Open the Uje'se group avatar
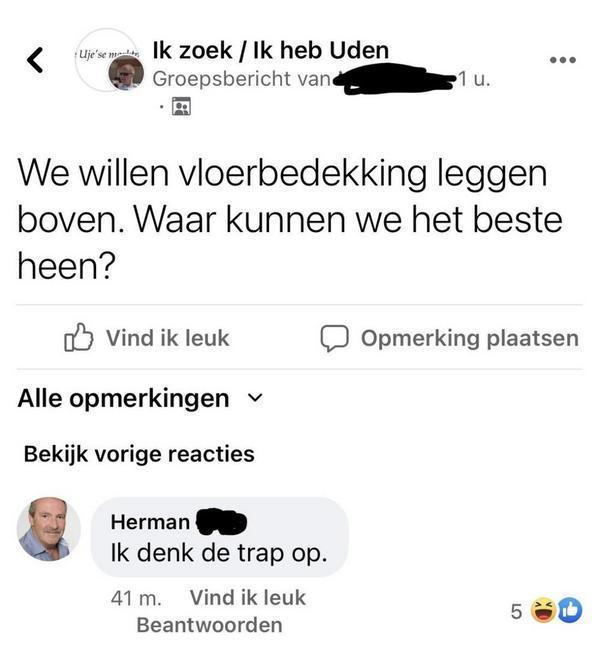This screenshot has width=600, height=653. point(105,58)
